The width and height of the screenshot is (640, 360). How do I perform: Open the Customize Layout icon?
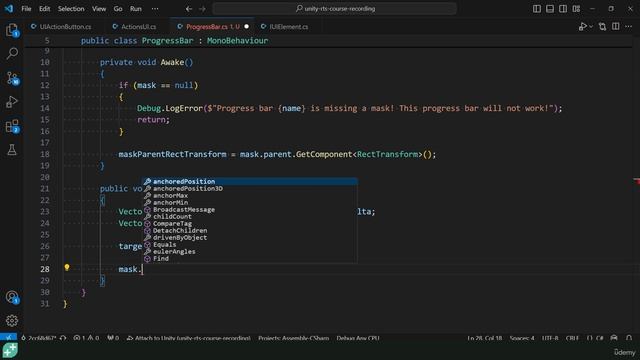click(x=576, y=9)
